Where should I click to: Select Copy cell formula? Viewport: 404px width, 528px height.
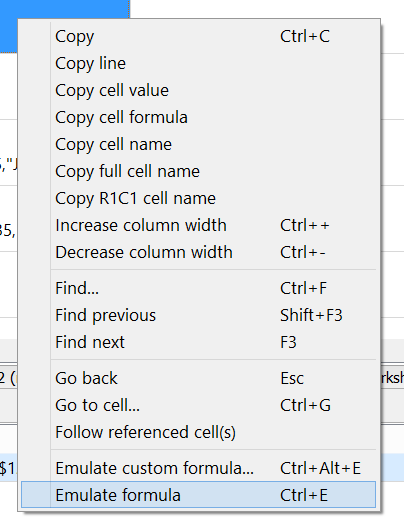(x=198, y=117)
